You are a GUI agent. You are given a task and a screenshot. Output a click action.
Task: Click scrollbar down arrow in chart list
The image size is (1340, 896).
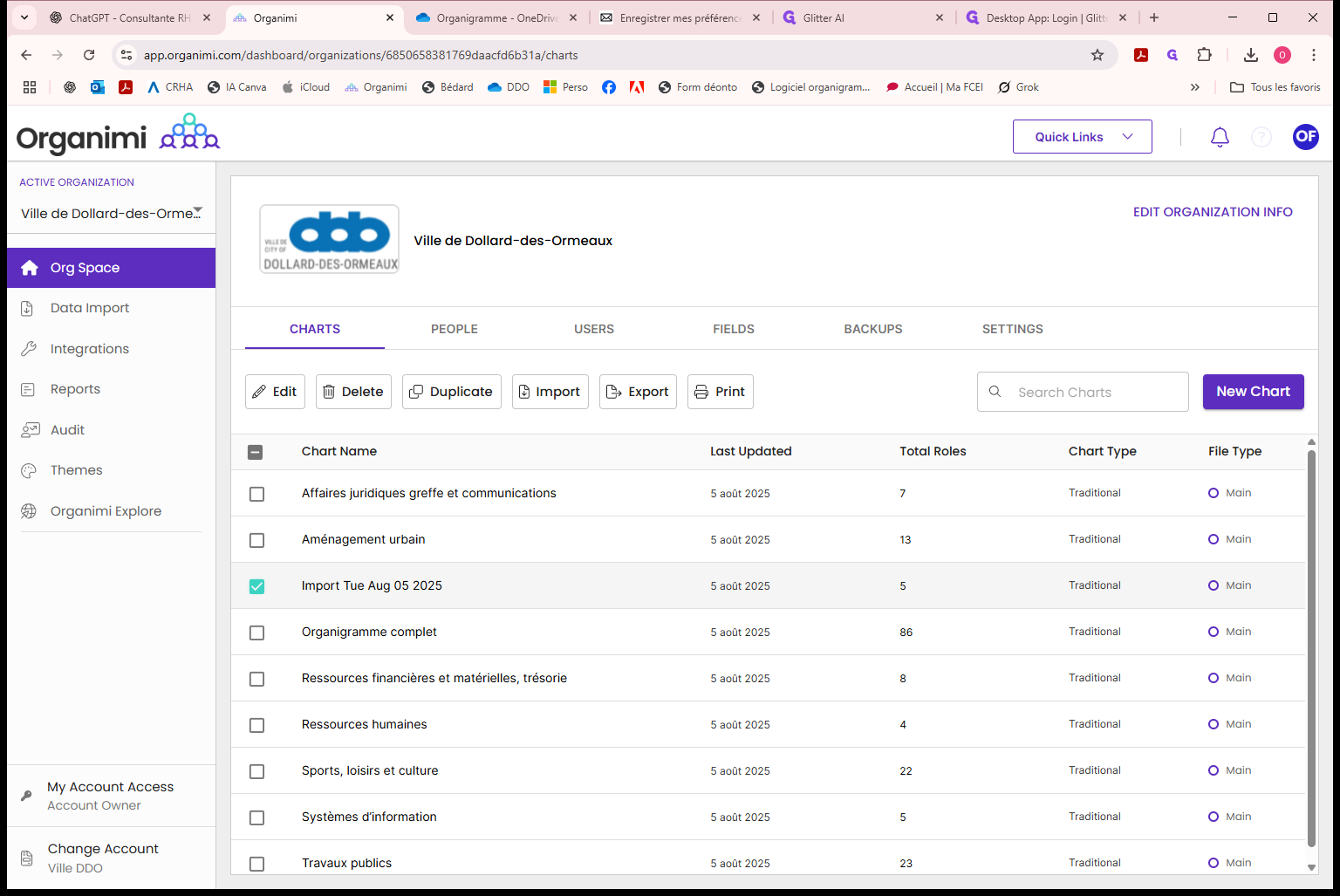[x=1311, y=867]
